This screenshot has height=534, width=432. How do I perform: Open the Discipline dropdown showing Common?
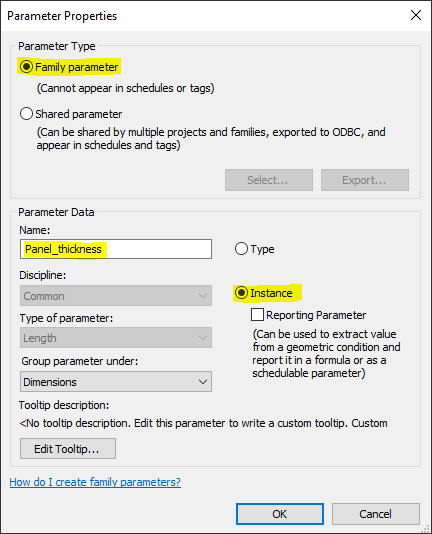(116, 296)
